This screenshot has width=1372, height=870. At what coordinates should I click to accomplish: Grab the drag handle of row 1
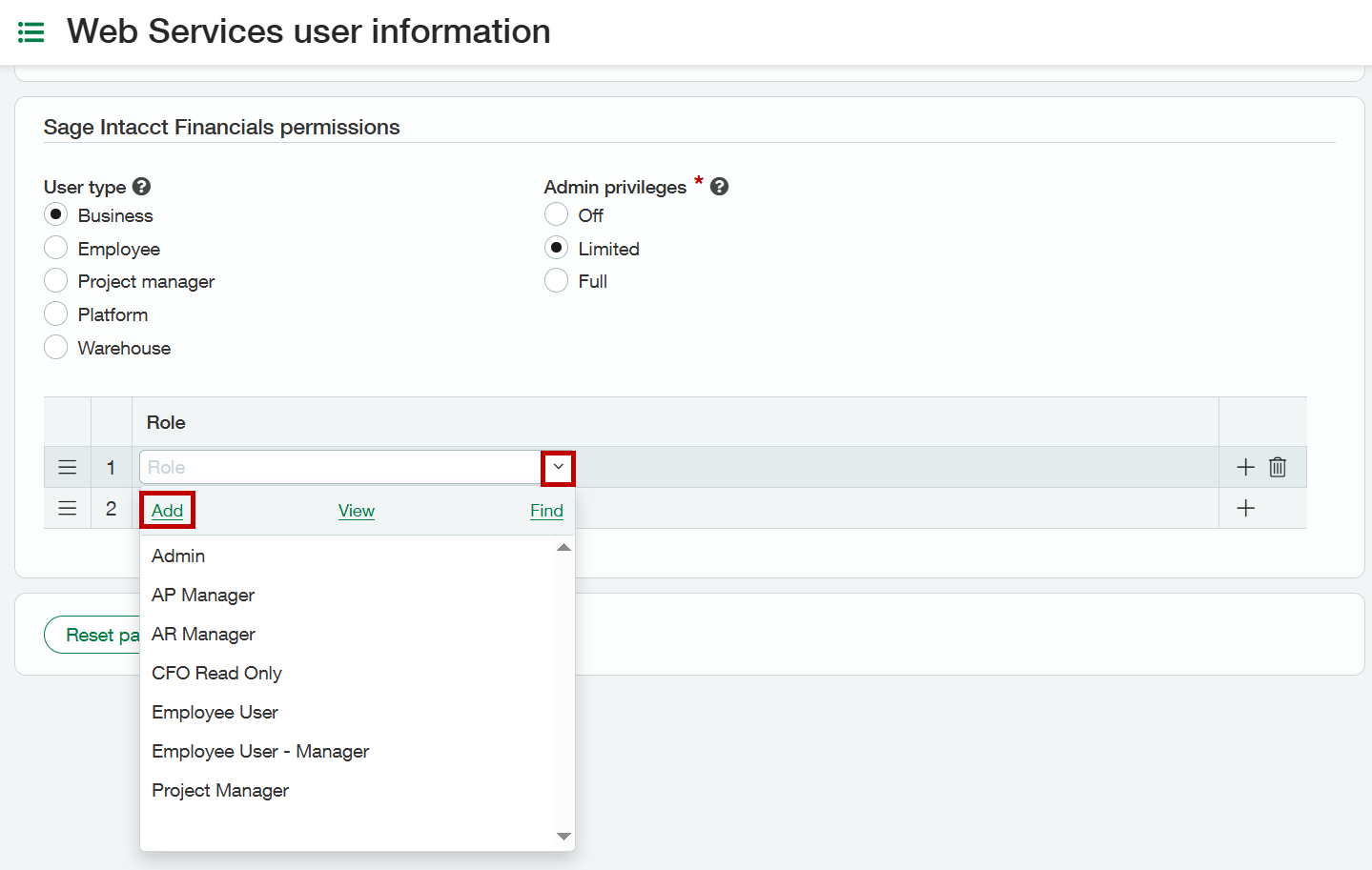point(68,467)
